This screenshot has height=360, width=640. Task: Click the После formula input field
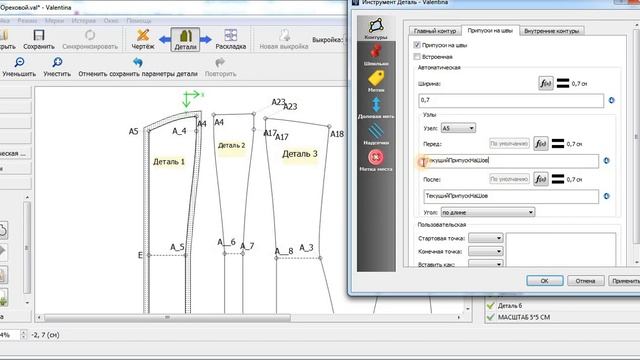pyautogui.click(x=511, y=196)
